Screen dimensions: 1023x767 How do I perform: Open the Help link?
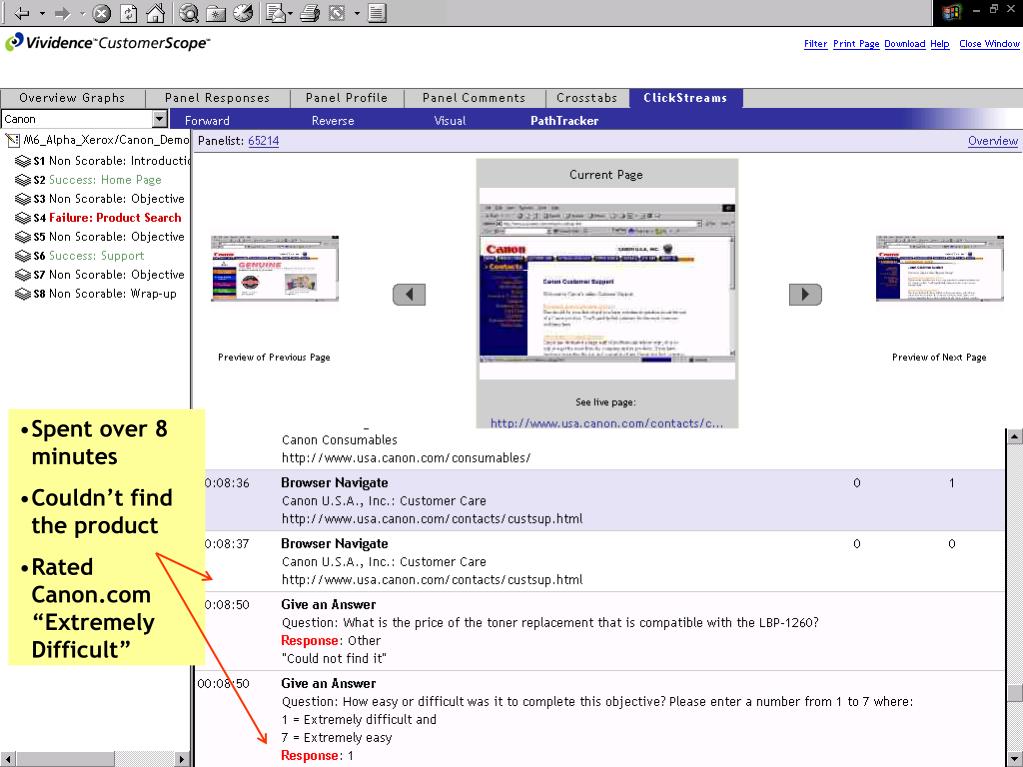pos(939,44)
